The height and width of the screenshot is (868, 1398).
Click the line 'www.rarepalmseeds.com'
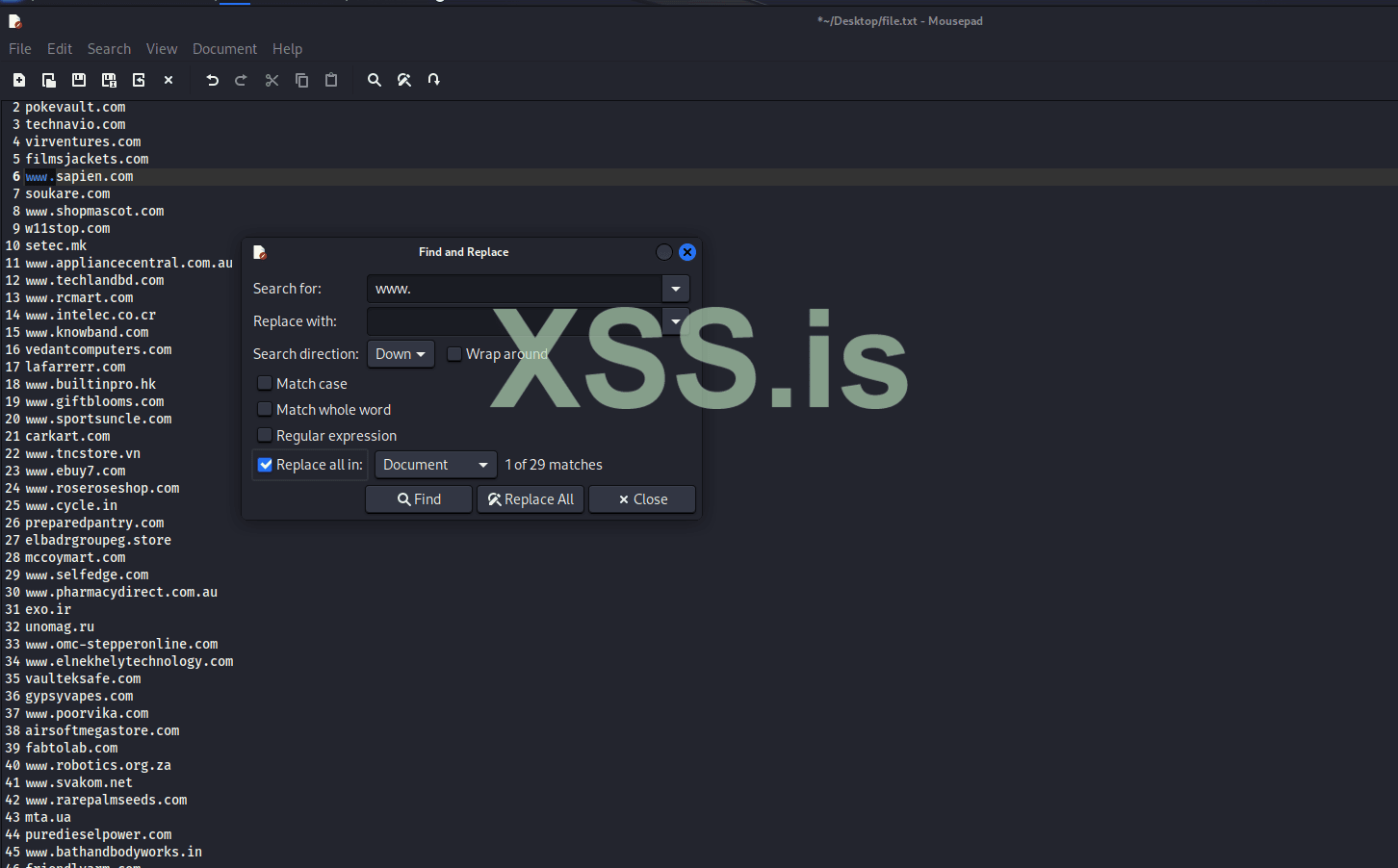(106, 800)
